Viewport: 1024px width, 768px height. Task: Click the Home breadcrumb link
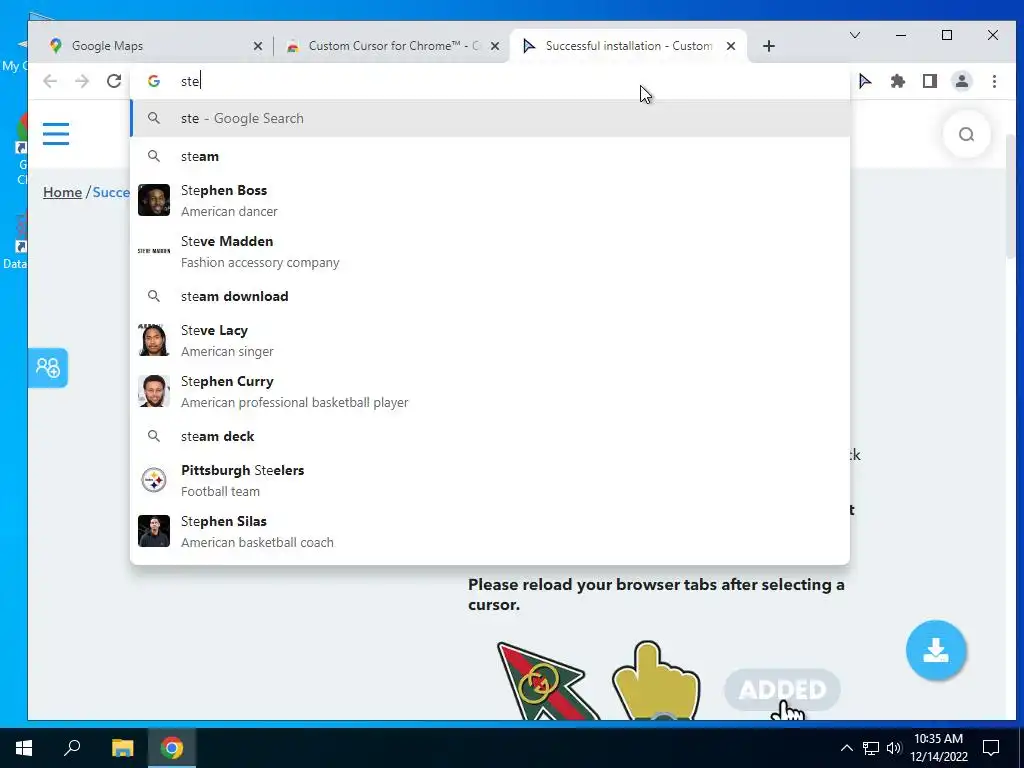pyautogui.click(x=62, y=192)
